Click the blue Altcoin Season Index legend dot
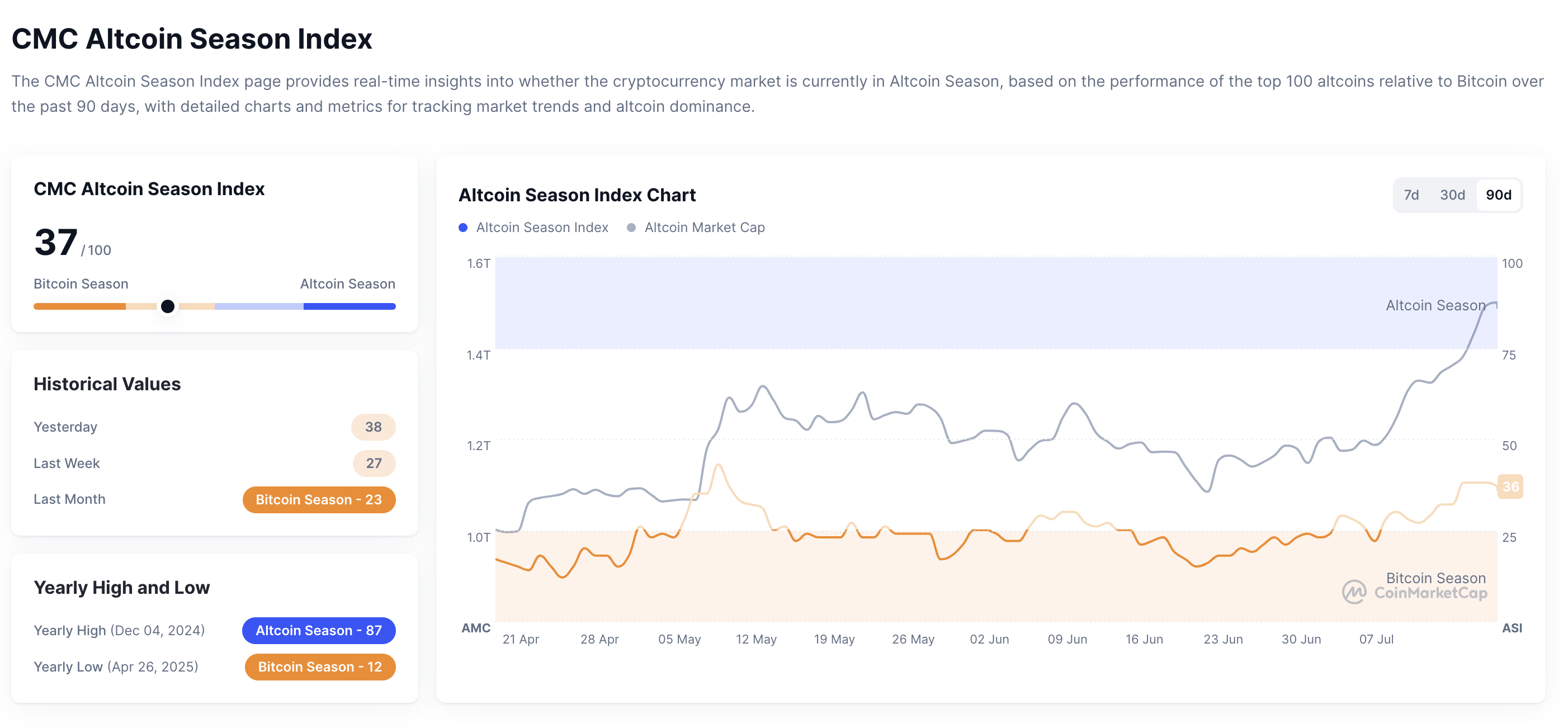1568x728 pixels. click(x=462, y=227)
